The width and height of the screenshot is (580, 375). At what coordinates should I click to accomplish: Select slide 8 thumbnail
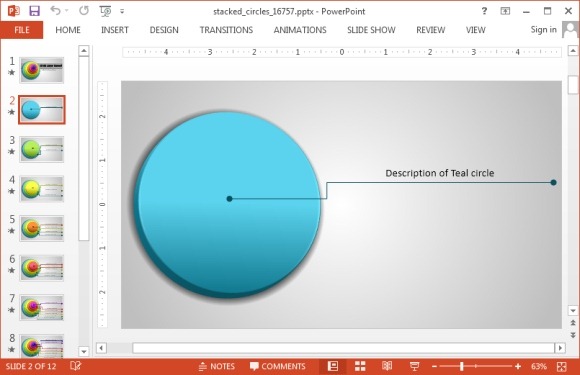click(42, 346)
